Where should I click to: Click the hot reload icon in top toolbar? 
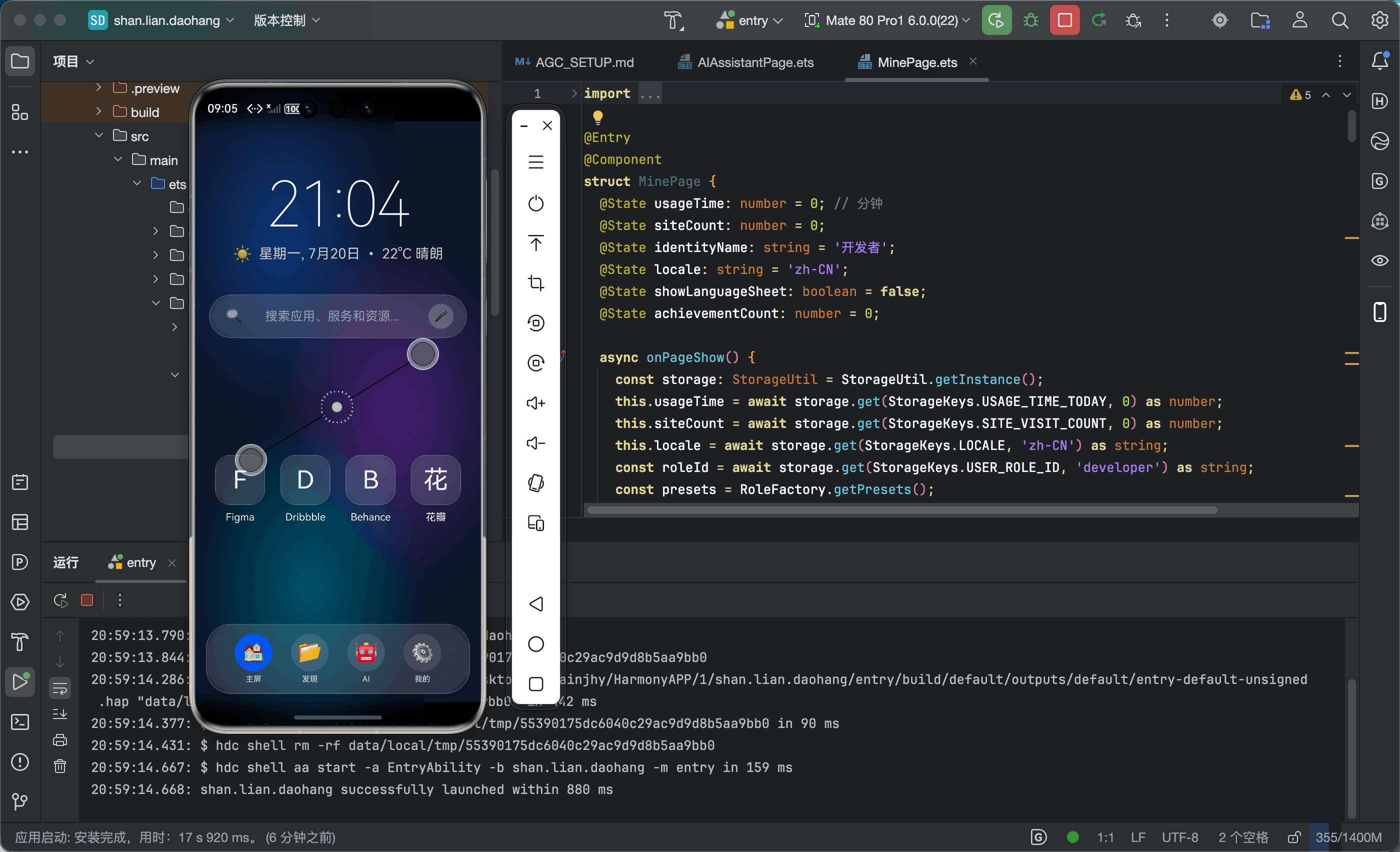coord(1099,20)
